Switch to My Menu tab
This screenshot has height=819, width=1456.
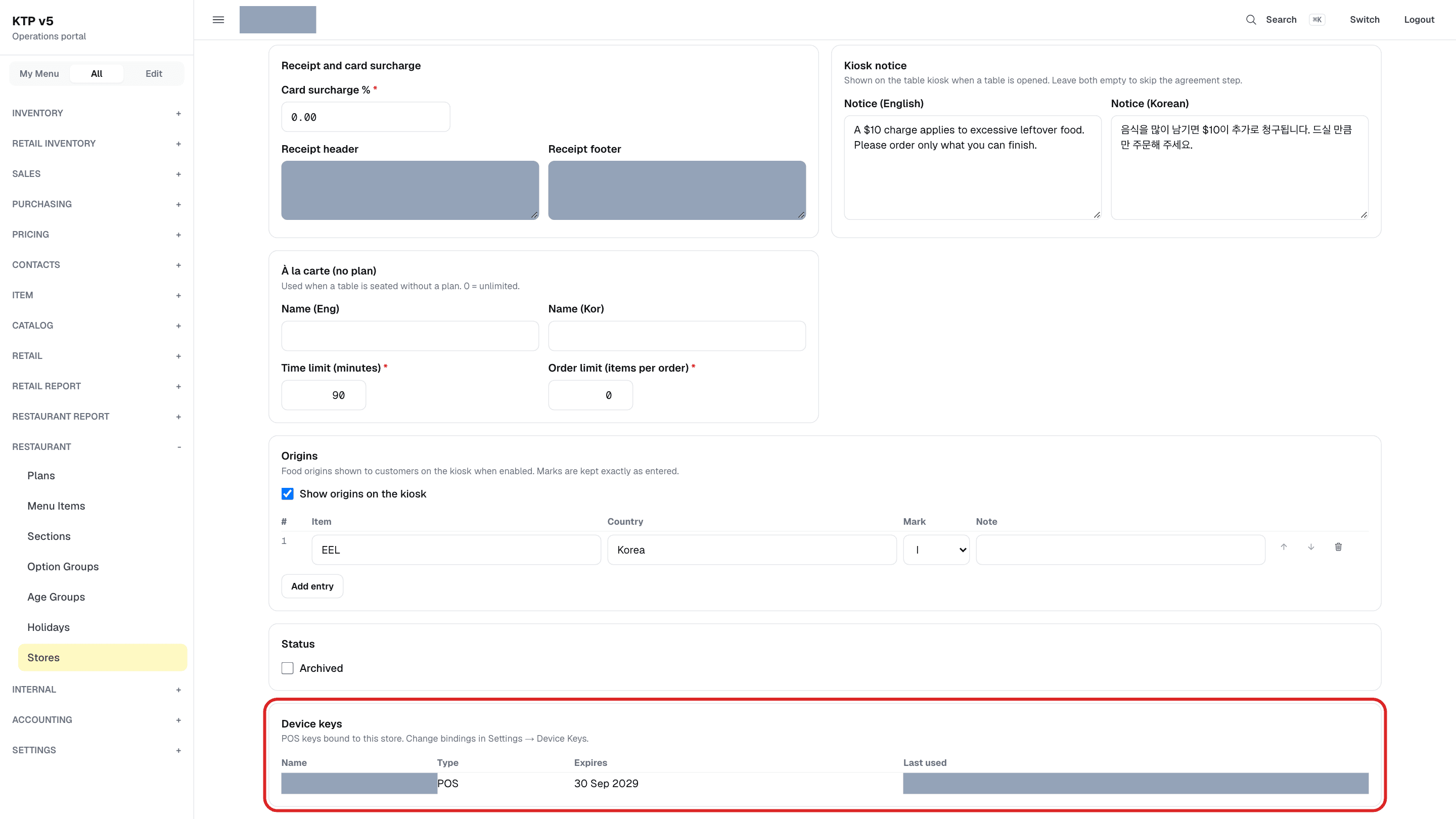(x=39, y=73)
